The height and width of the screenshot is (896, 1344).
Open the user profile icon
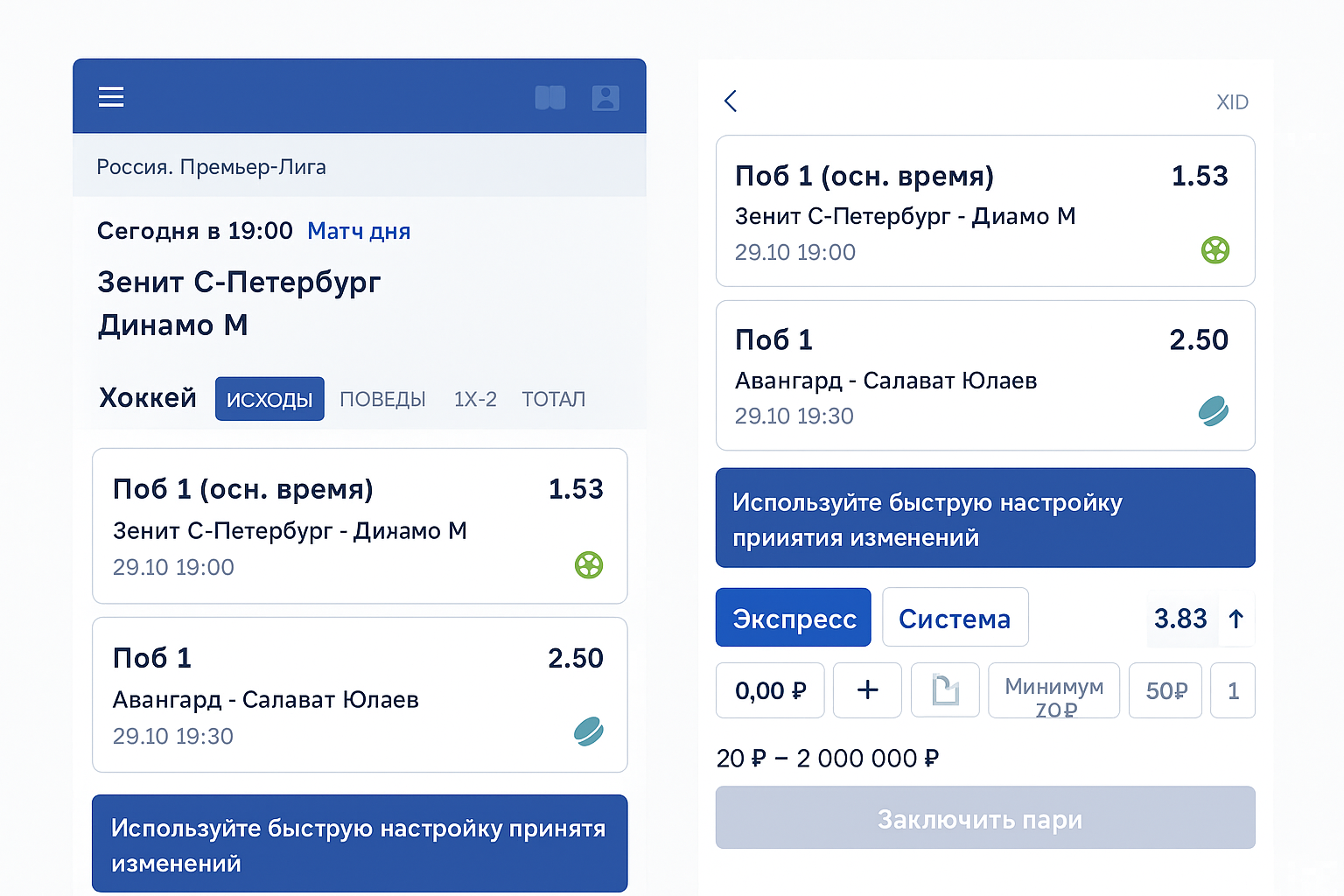pos(605,97)
